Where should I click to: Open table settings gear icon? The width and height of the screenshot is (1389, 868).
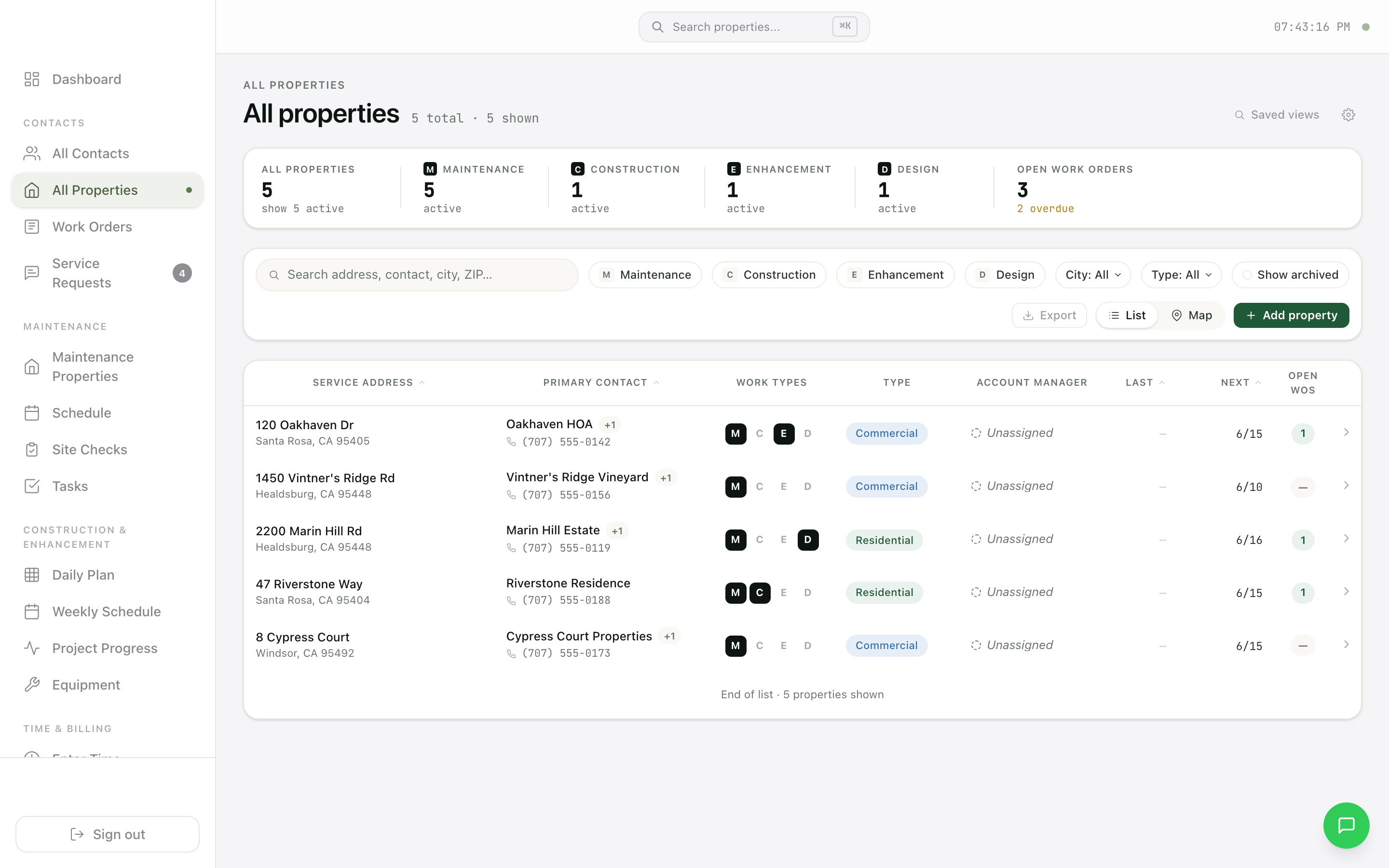coord(1348,115)
